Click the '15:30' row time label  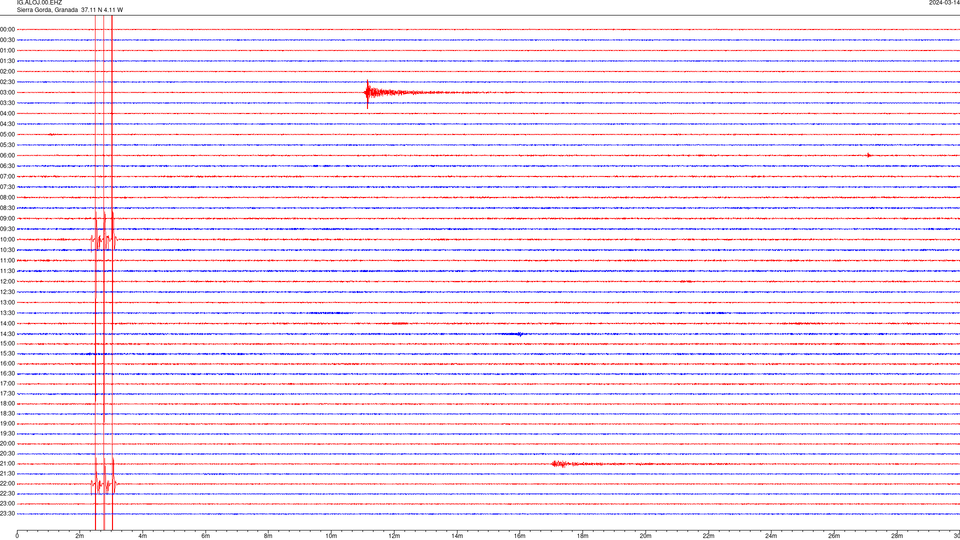click(7, 354)
